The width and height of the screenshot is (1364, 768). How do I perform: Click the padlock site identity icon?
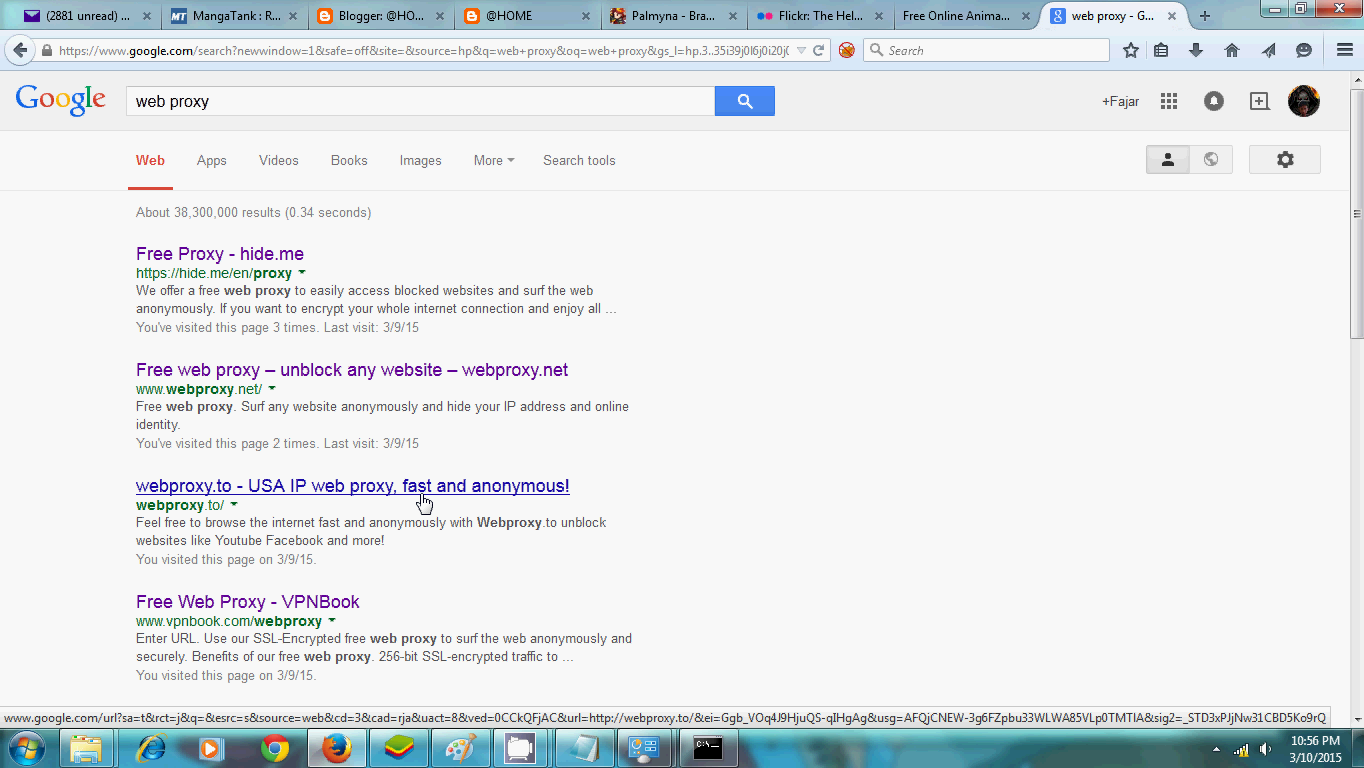click(x=46, y=51)
